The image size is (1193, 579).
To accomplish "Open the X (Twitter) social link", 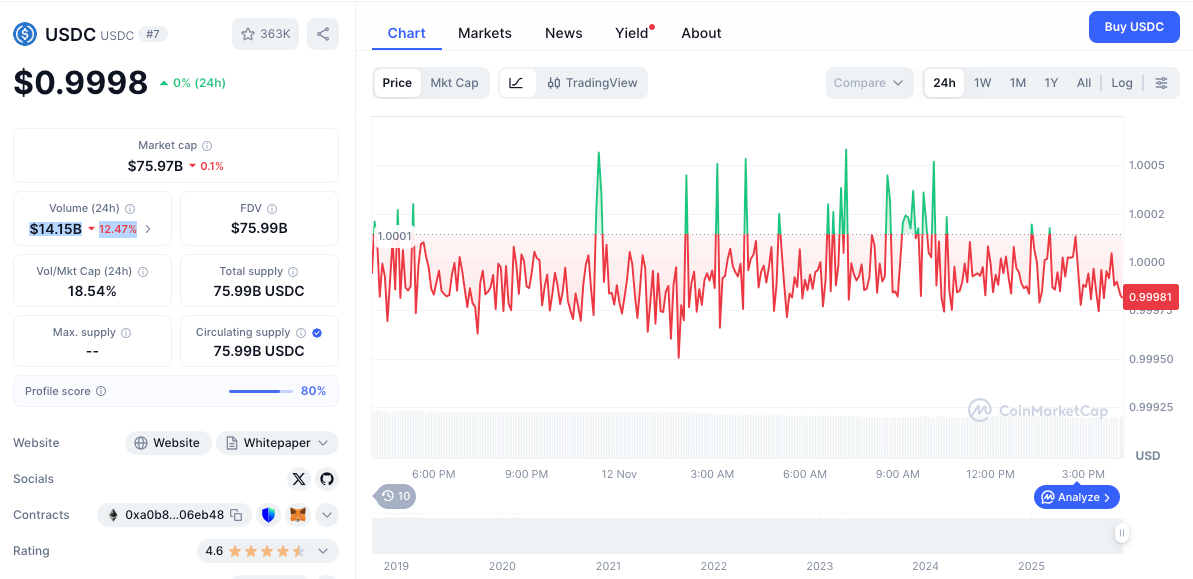I will (x=298, y=479).
